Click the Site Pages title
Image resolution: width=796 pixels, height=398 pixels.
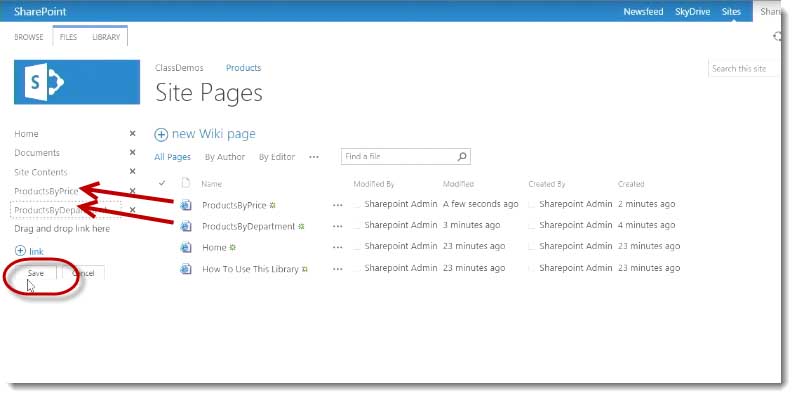(209, 93)
